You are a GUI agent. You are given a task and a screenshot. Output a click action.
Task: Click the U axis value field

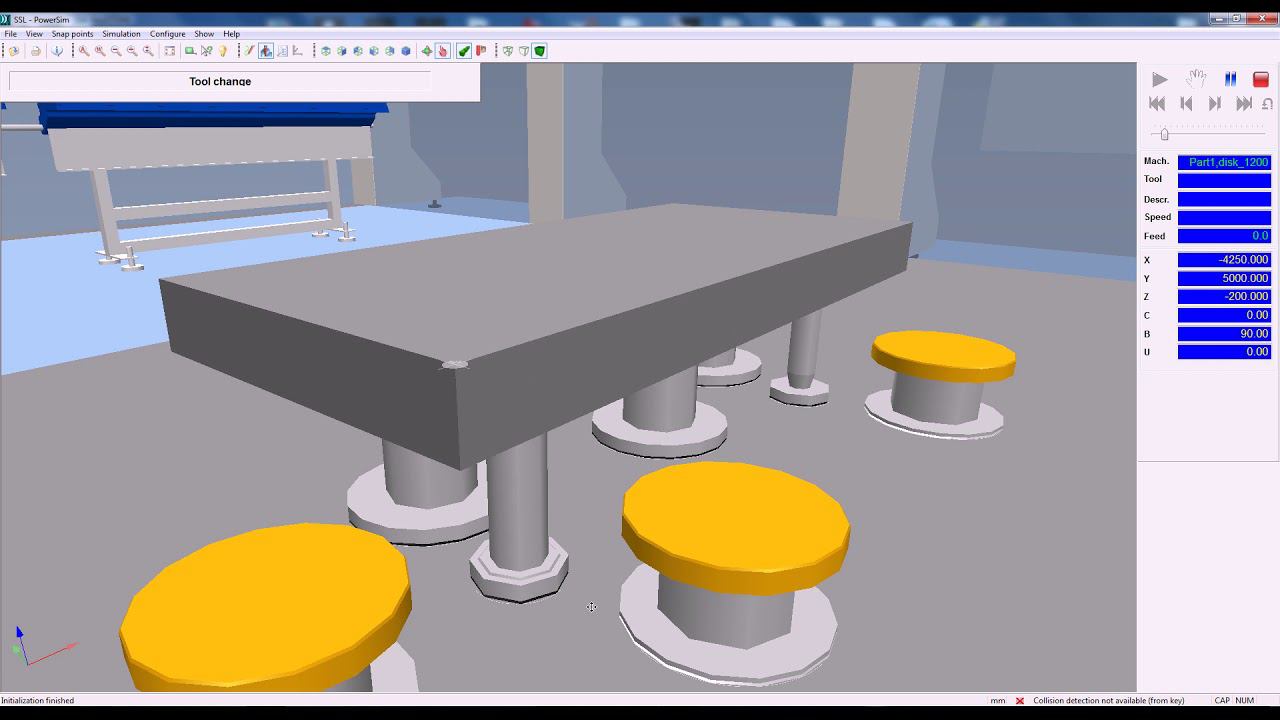(x=1224, y=352)
